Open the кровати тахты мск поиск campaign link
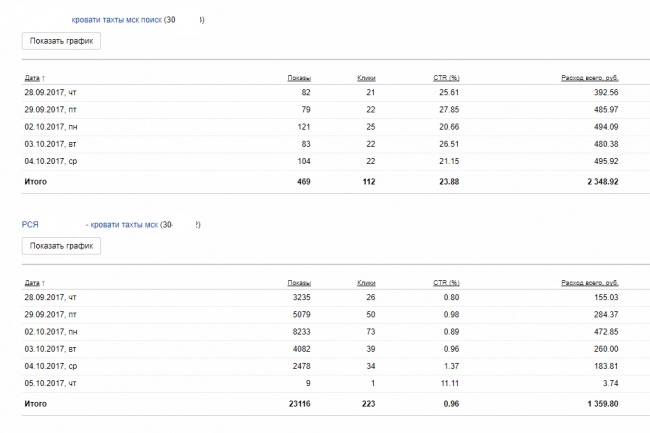Screen dimensions: 650x433 [x=116, y=20]
